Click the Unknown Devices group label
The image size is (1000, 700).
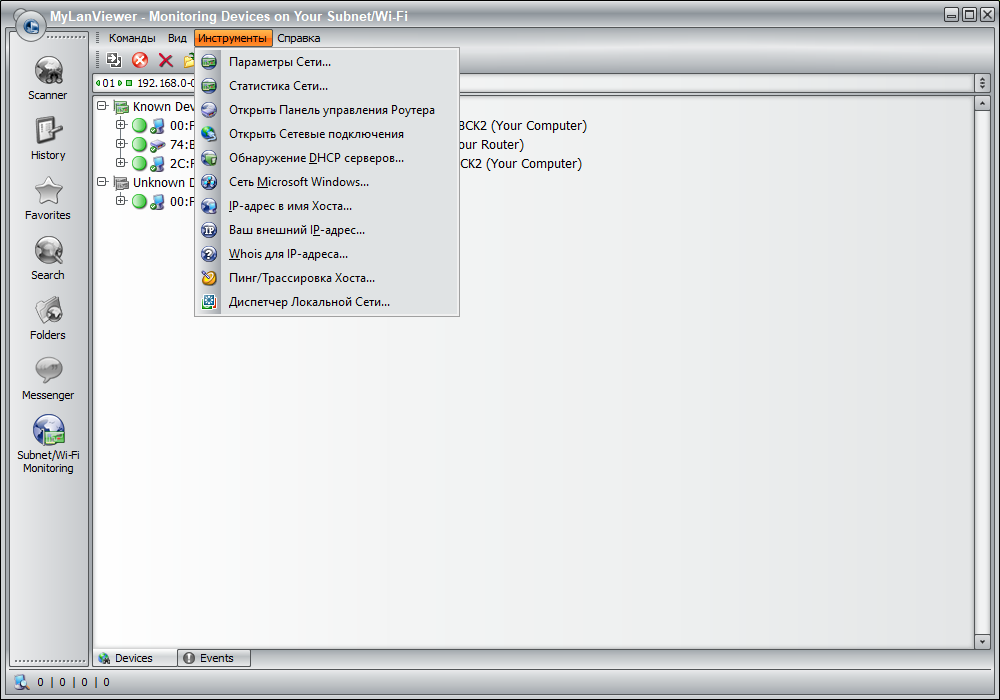pyautogui.click(x=163, y=182)
